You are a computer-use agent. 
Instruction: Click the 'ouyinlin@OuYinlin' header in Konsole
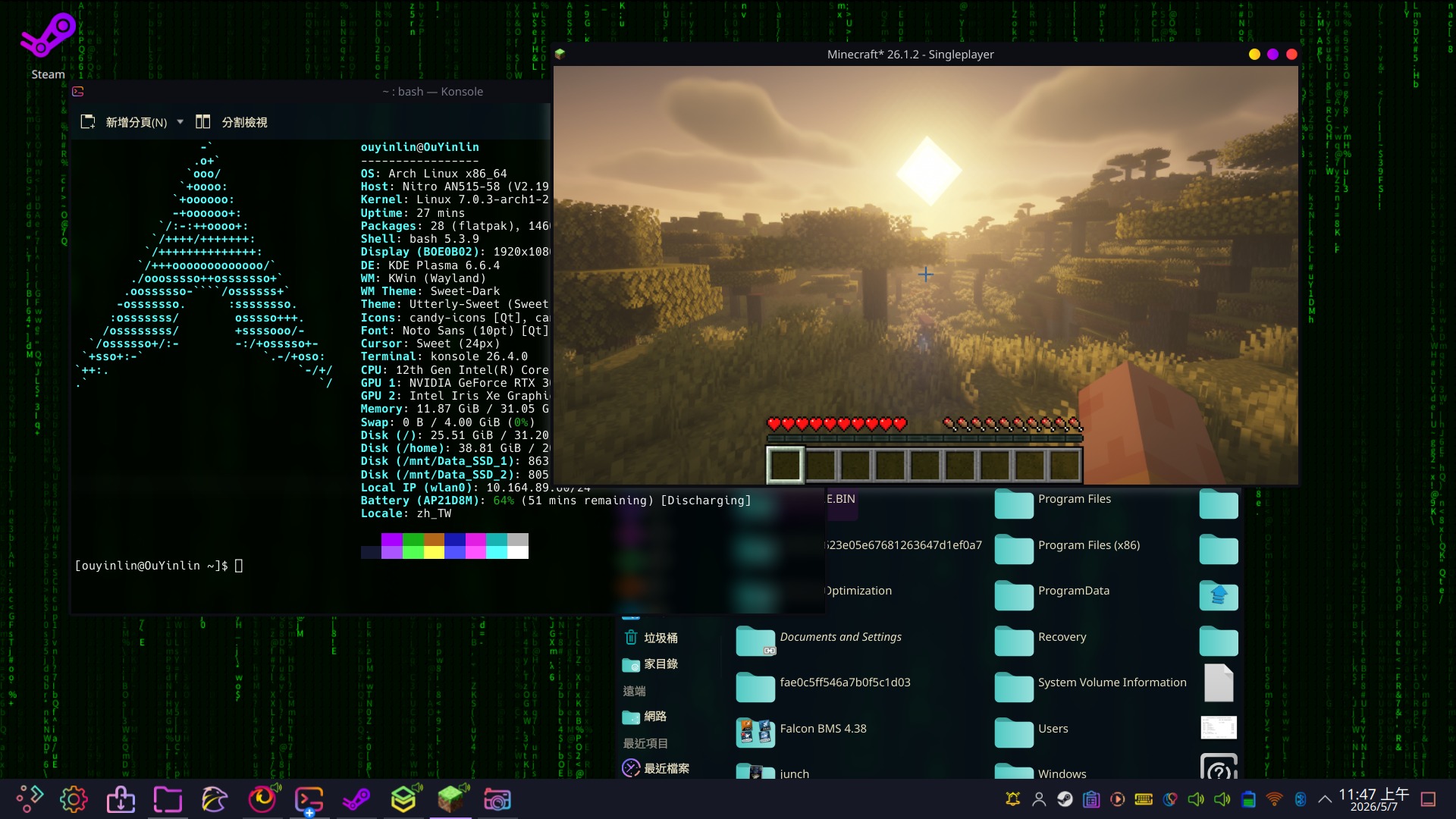pos(419,147)
